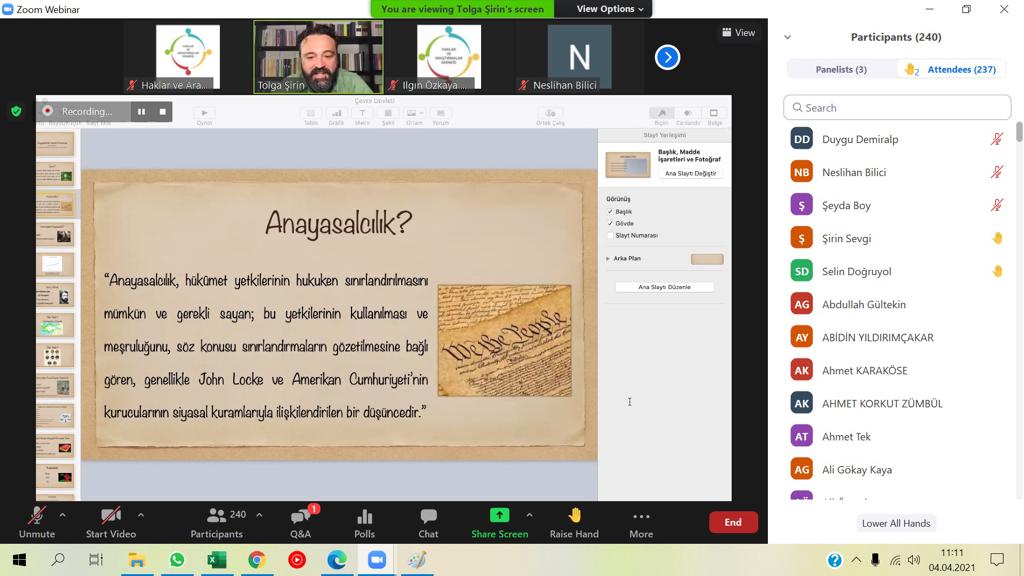Switch to the Panelists (3) tab

coord(840,69)
